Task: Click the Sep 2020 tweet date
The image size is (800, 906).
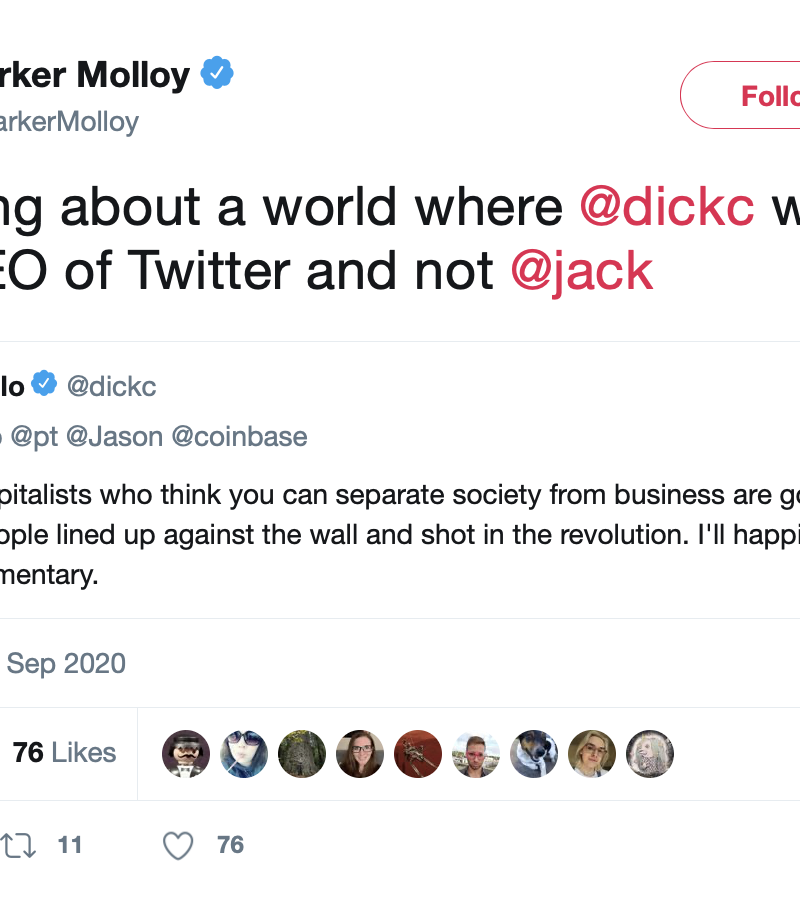Action: coord(66,663)
